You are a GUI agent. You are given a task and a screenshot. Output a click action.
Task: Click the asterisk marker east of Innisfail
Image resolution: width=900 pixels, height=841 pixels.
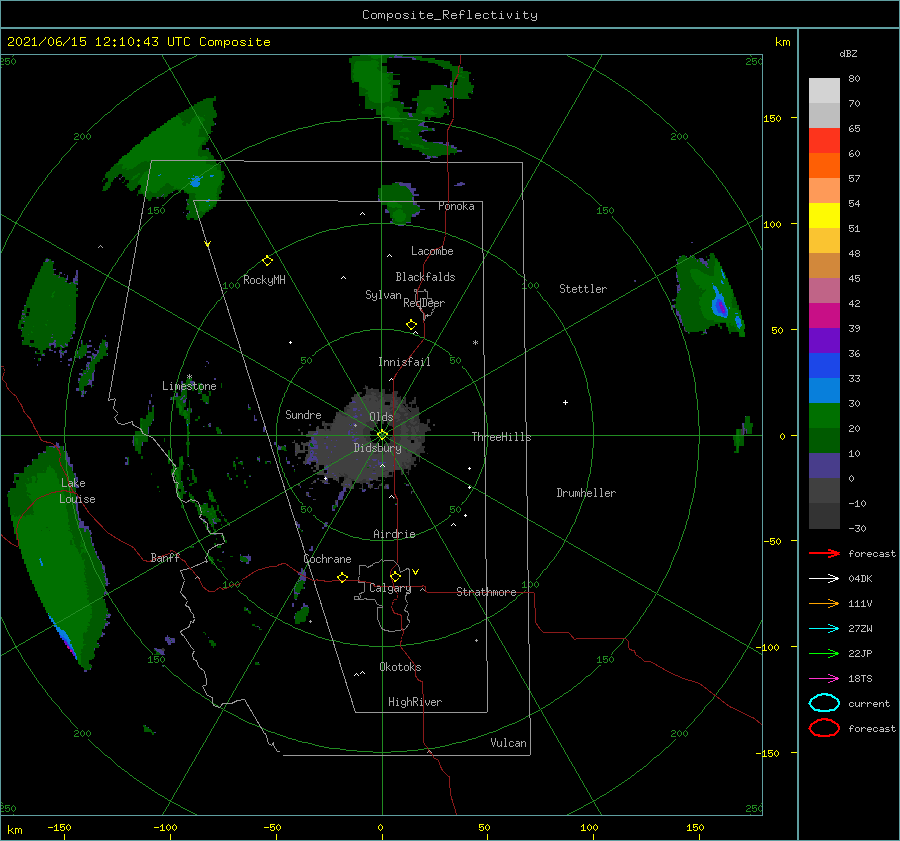(x=475, y=343)
